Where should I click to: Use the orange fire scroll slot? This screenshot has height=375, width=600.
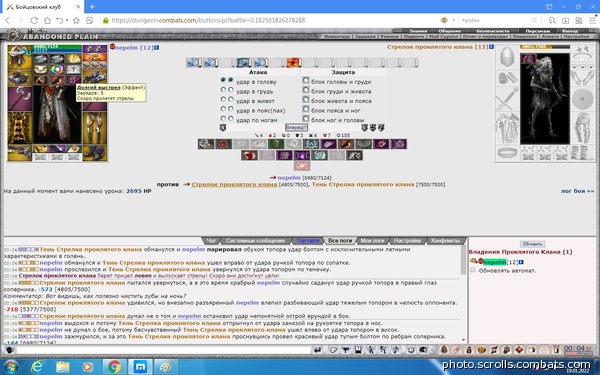pos(293,62)
